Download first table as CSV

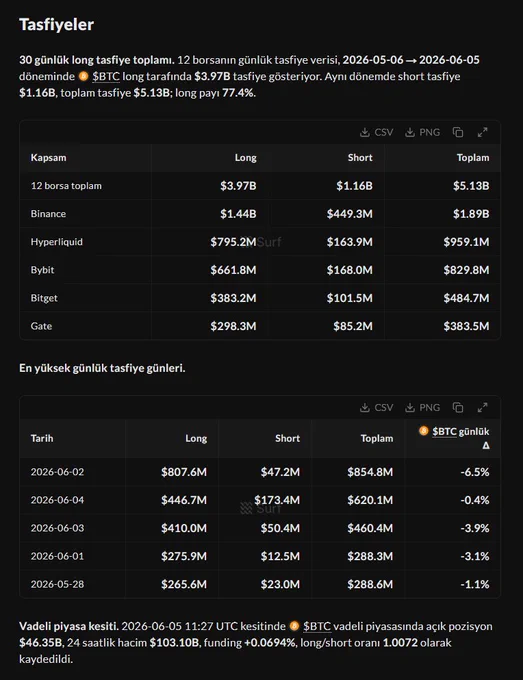pyautogui.click(x=376, y=132)
